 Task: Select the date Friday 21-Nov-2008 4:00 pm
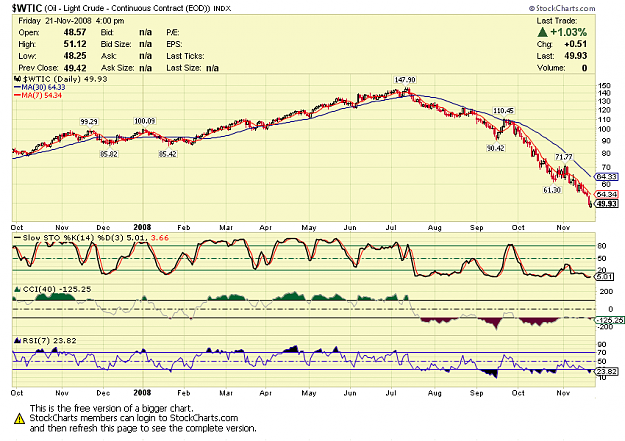tap(71, 21)
